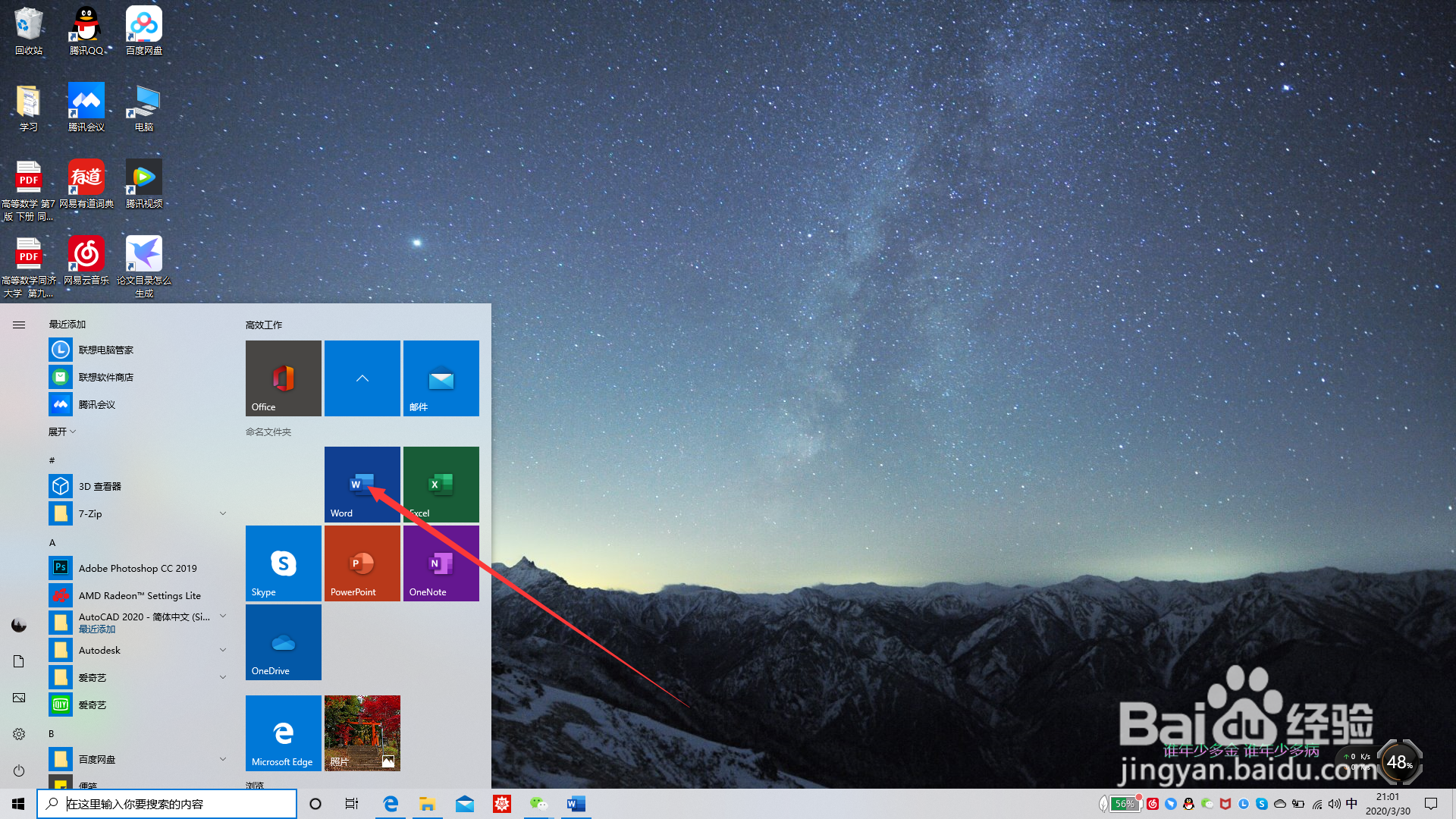Screen dimensions: 1456x819
Task: Toggle the Start menu hamburger navigation
Action: [x=19, y=325]
